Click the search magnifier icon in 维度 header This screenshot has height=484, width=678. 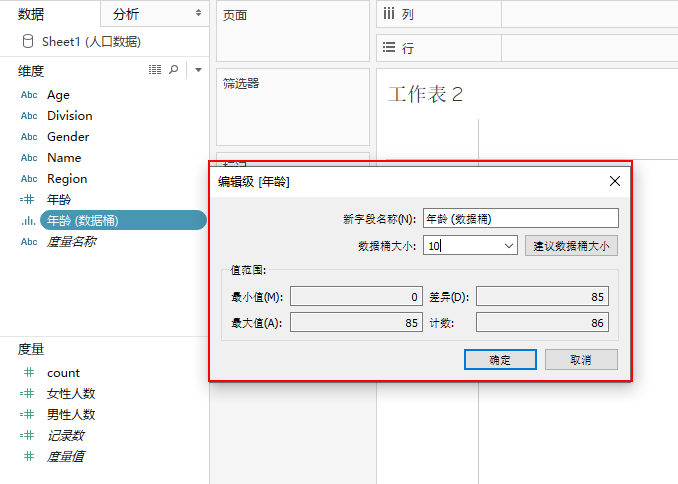tap(173, 70)
